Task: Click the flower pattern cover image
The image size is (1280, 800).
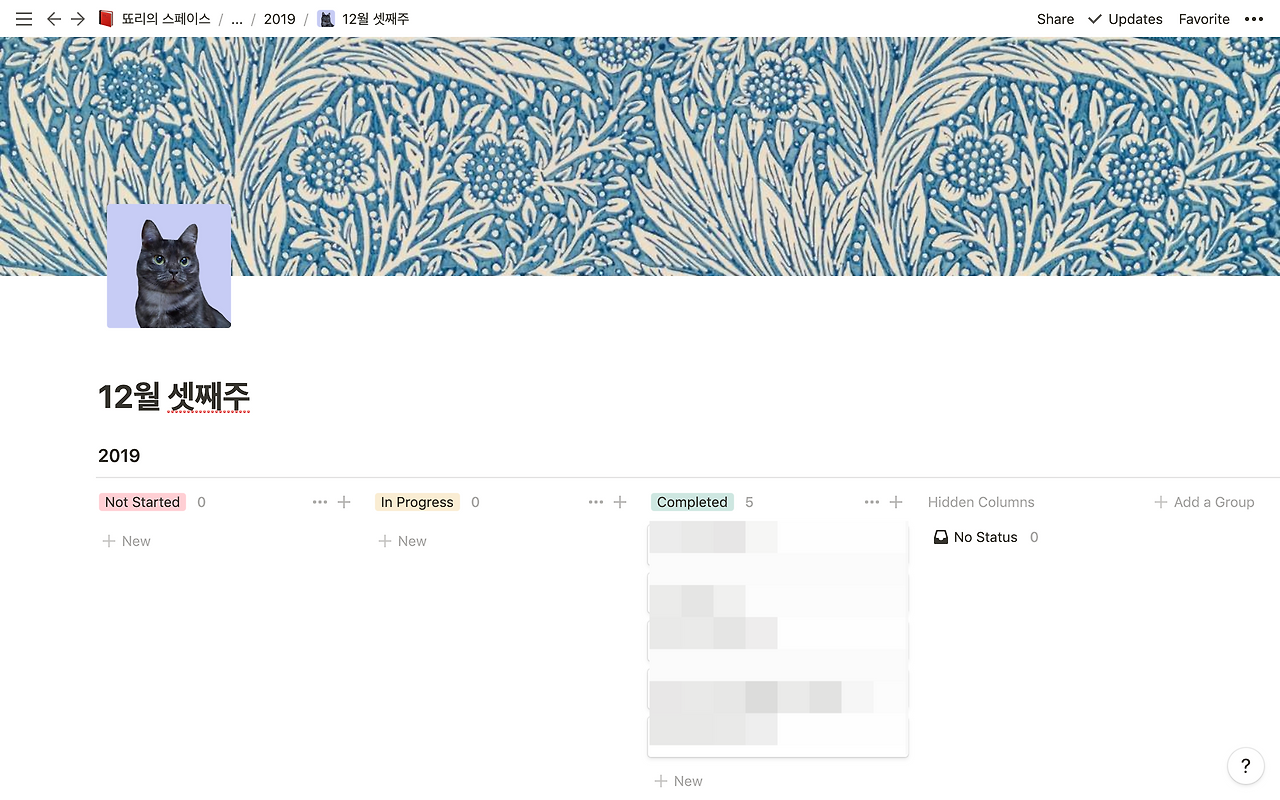Action: (x=640, y=156)
